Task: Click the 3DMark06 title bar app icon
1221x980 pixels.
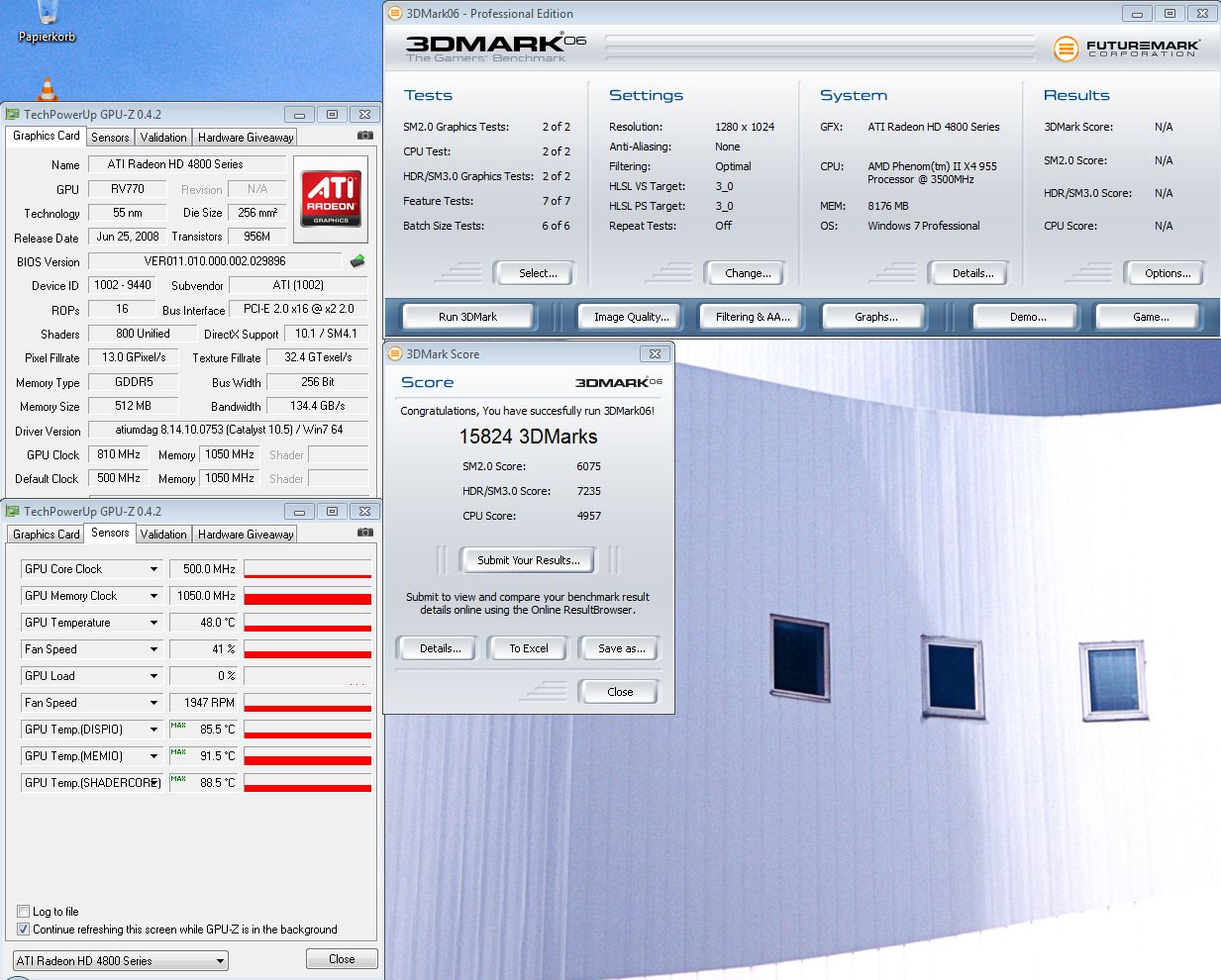Action: point(395,13)
